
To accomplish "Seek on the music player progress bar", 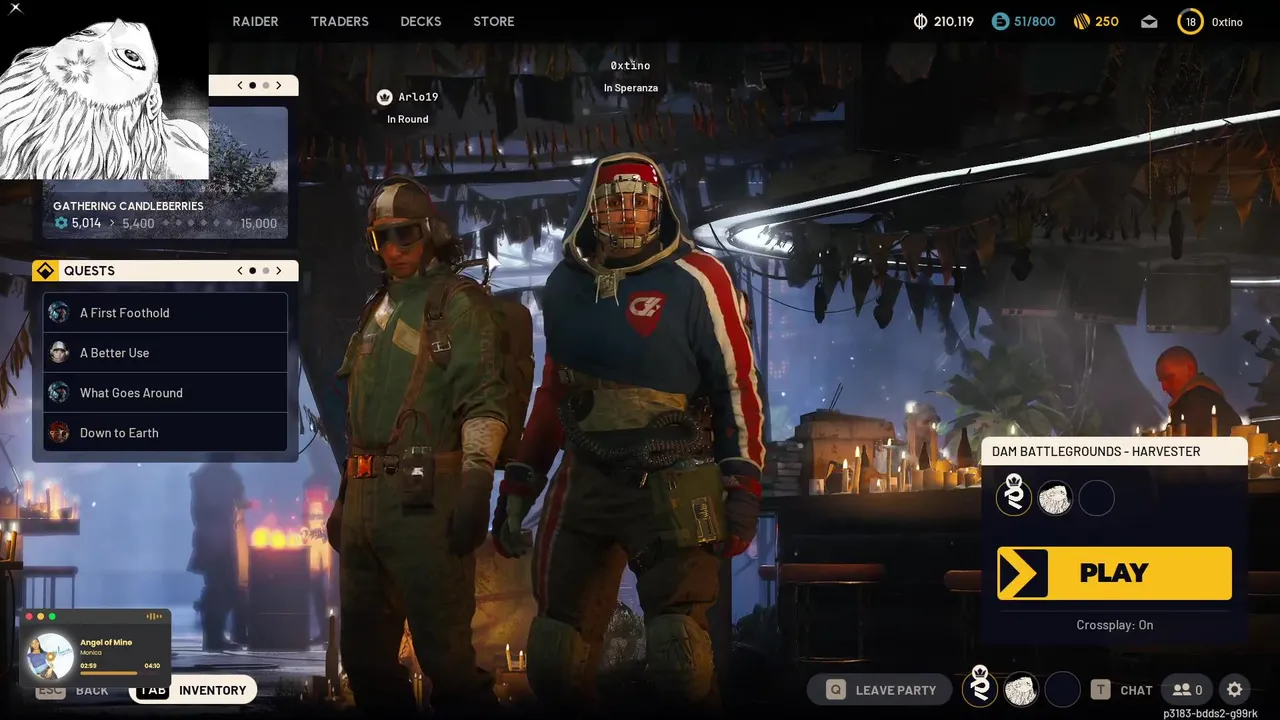I will (x=119, y=672).
